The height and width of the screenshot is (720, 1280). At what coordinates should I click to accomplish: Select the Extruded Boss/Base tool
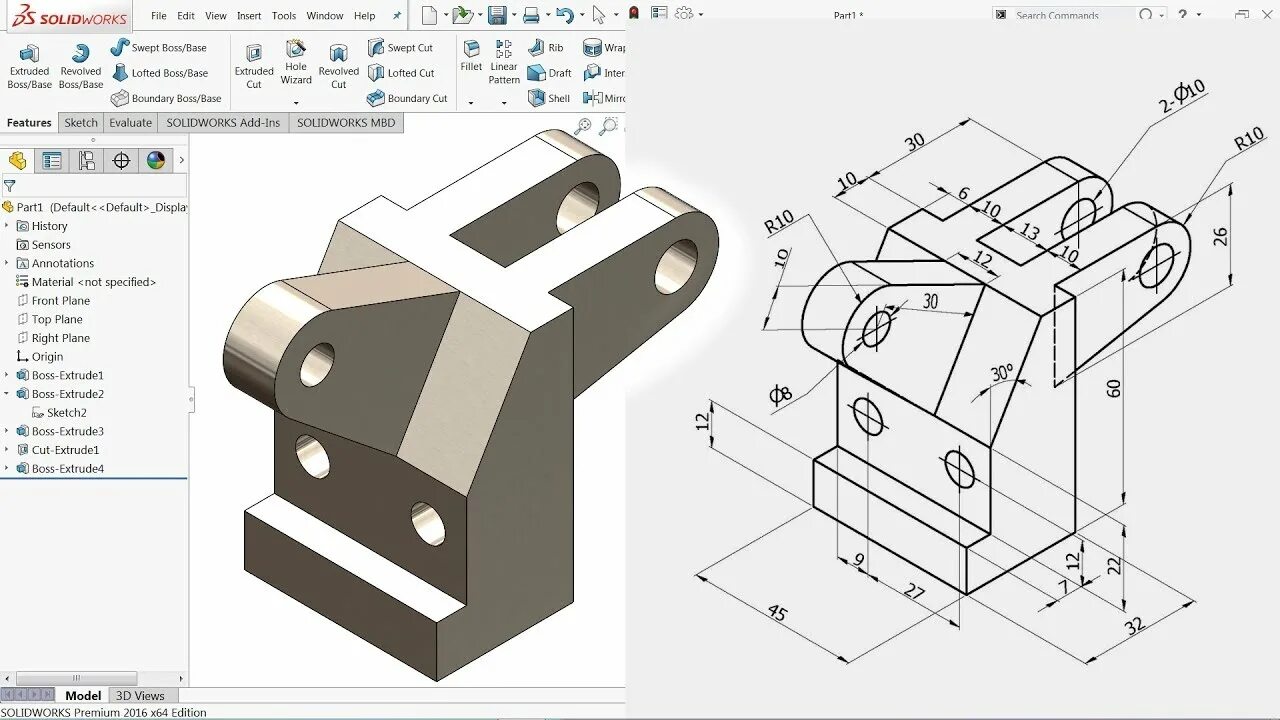point(29,67)
